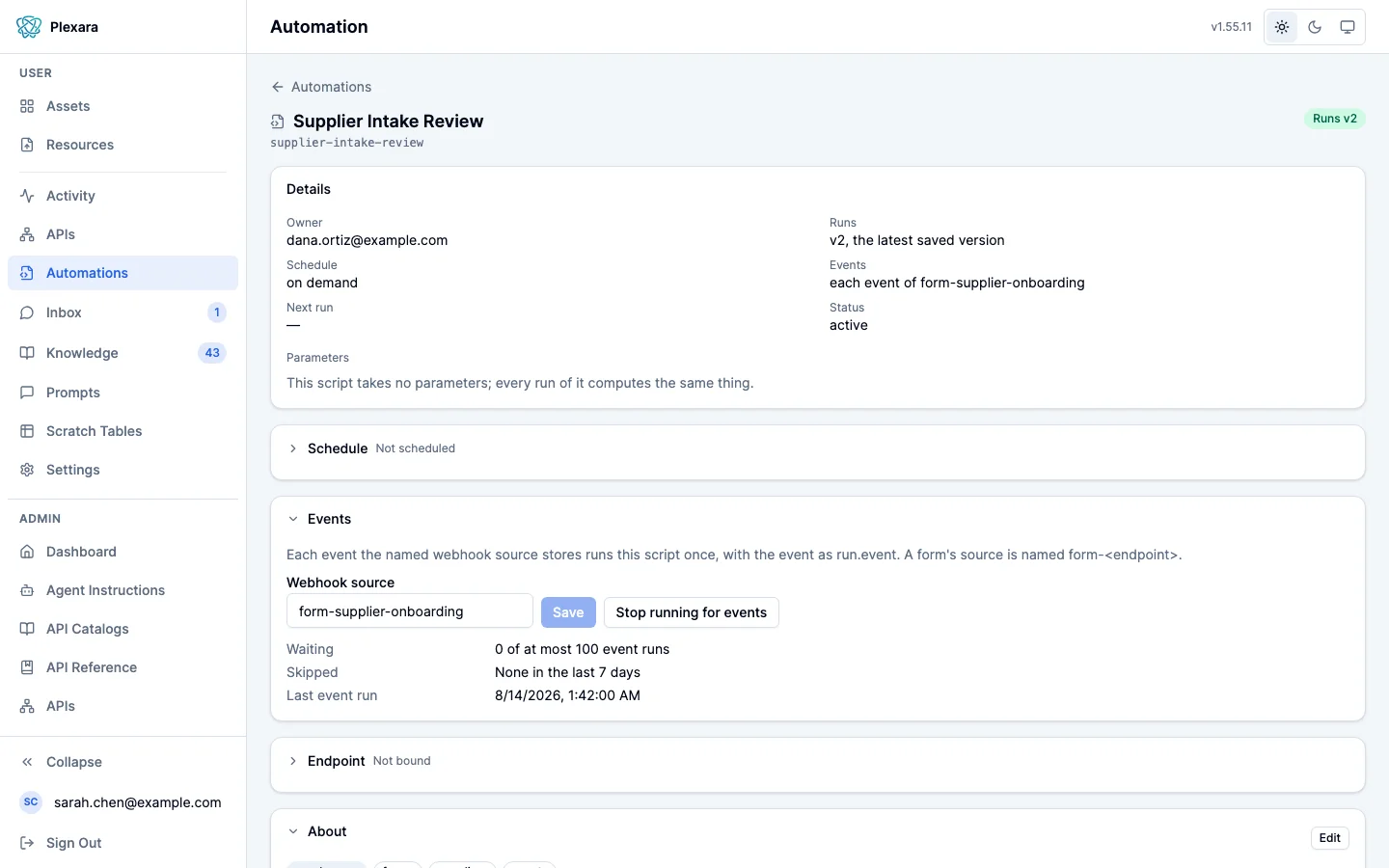The image size is (1389, 868).
Task: Select the system theme monitor toggle
Action: (x=1348, y=27)
